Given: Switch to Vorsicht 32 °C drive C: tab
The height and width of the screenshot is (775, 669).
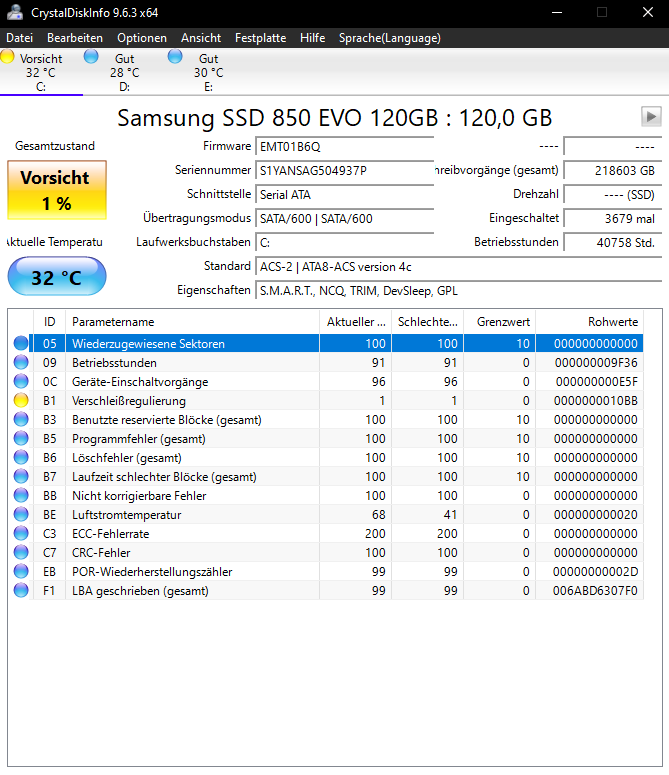Looking at the screenshot, I should pyautogui.click(x=42, y=72).
